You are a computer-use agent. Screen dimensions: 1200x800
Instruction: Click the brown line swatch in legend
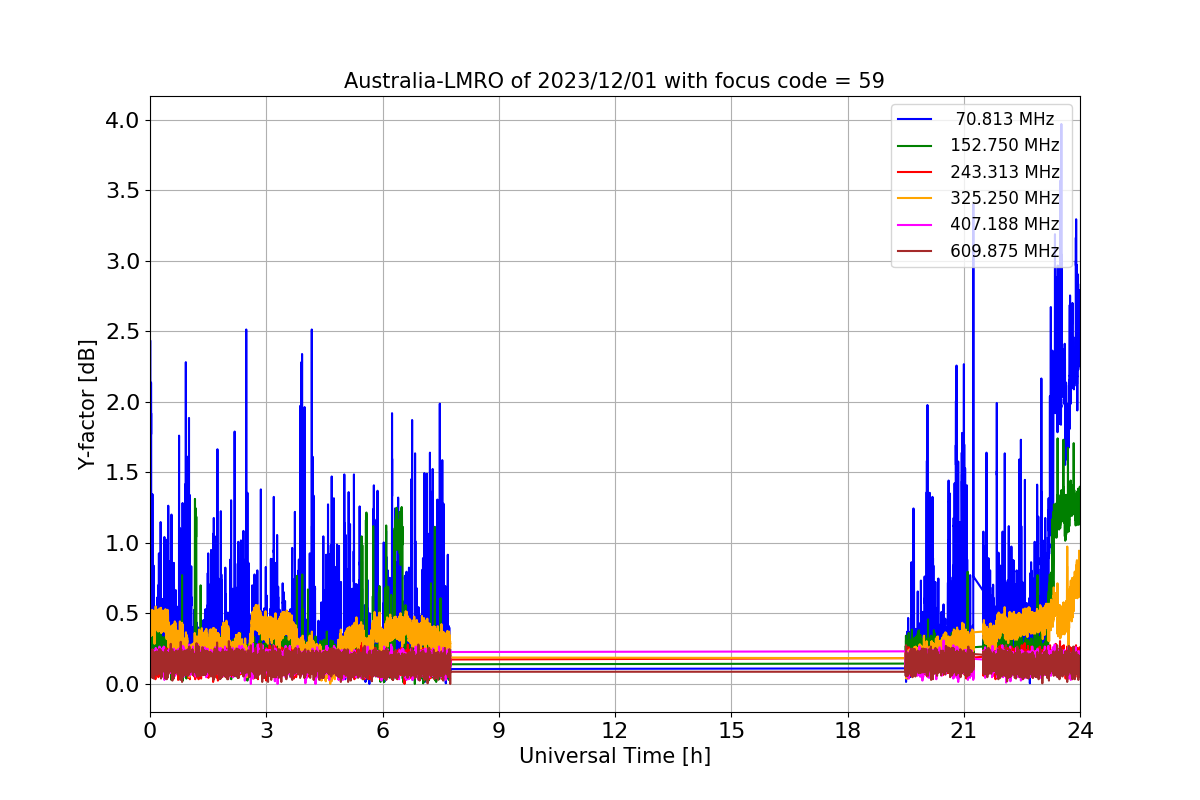915,251
